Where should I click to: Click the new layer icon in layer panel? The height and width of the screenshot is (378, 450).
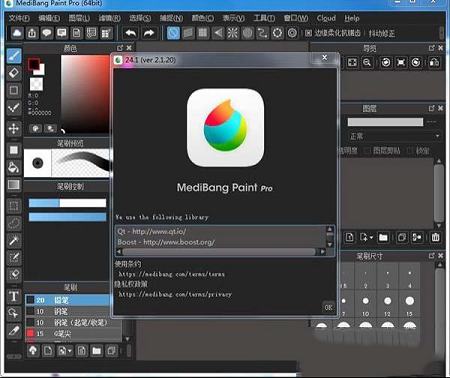350,237
